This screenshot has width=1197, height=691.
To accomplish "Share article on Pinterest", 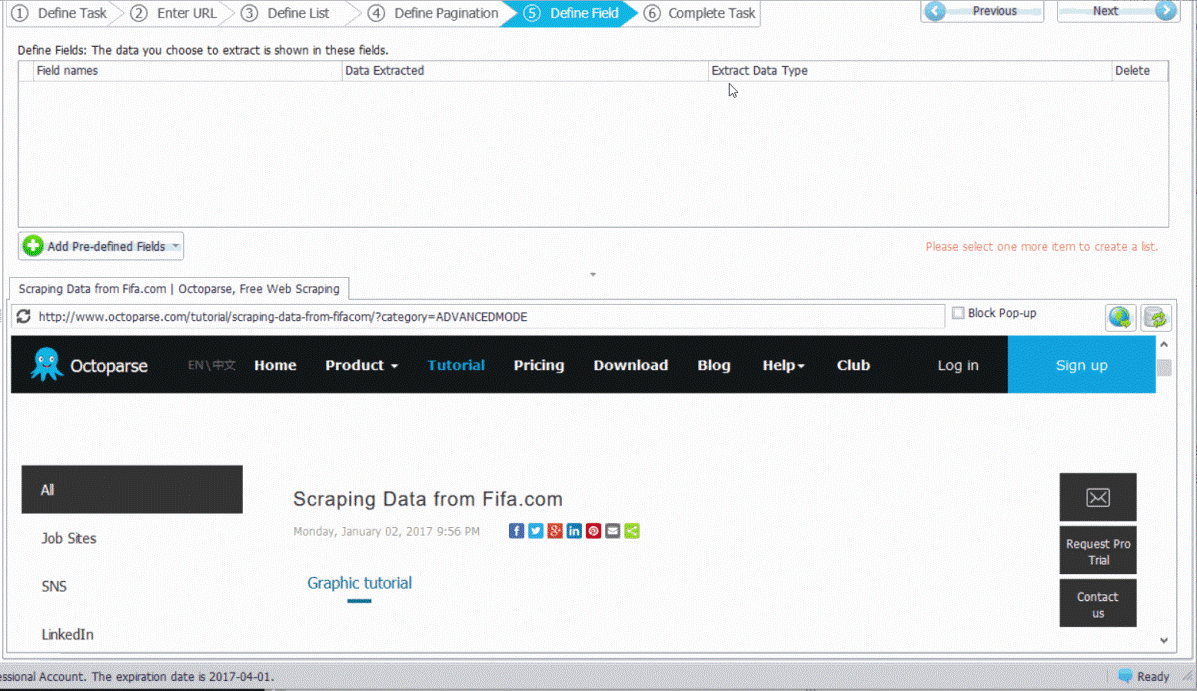I will (x=593, y=531).
